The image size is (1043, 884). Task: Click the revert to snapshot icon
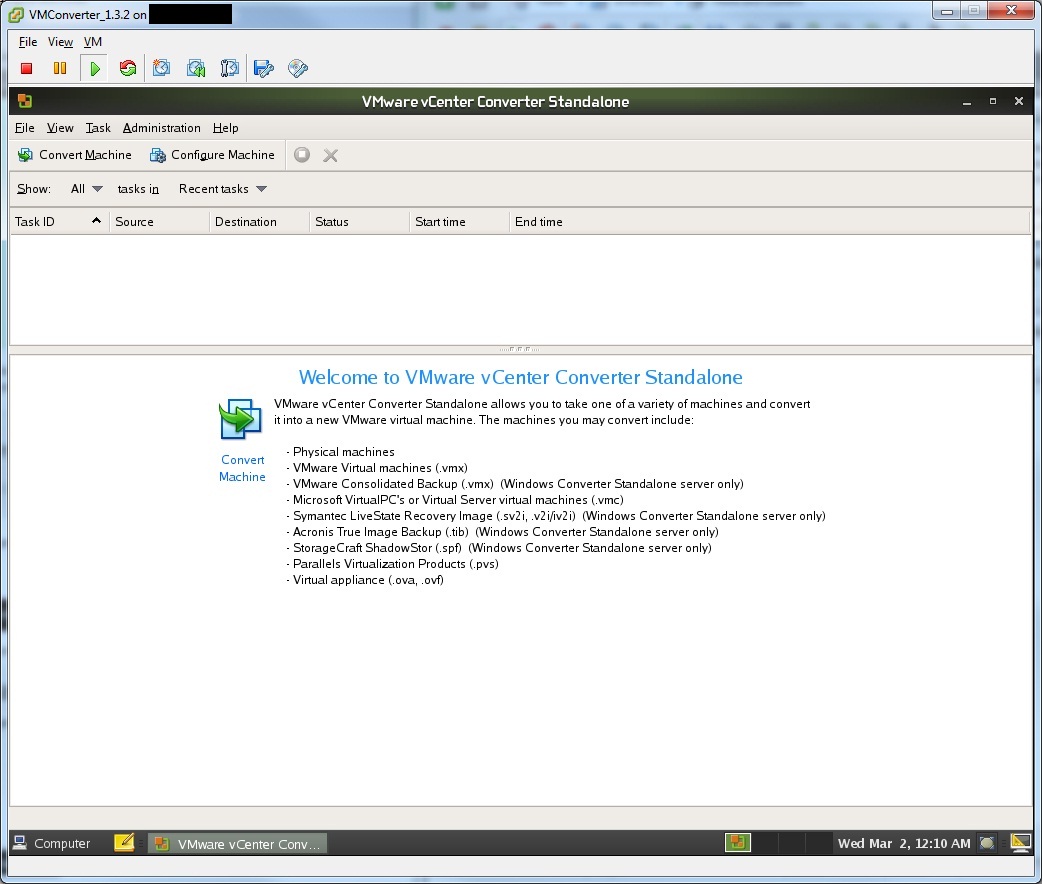[x=196, y=68]
